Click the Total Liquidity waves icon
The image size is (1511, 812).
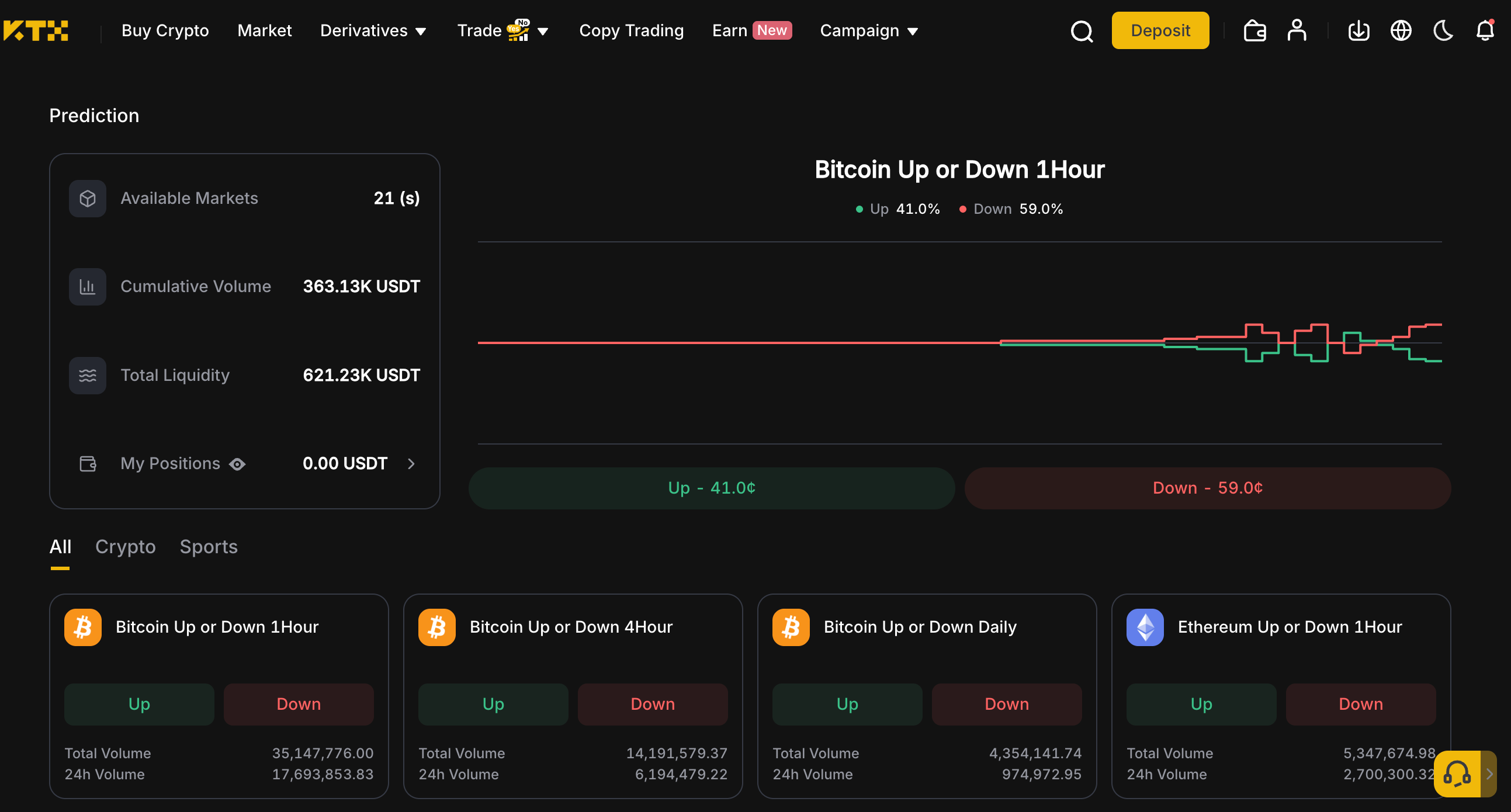coord(88,375)
